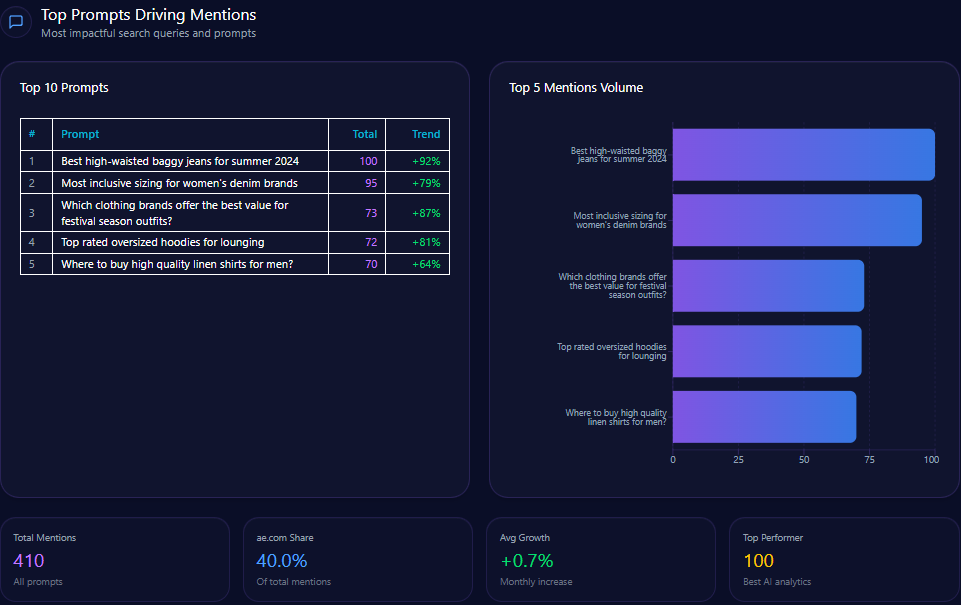Select the inclusive sizing denim prompt row
The width and height of the screenshot is (961, 605).
pos(179,183)
